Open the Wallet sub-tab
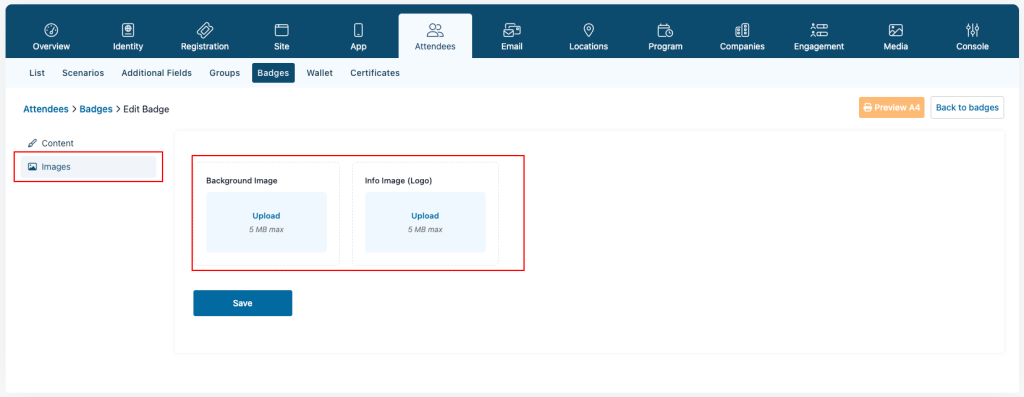This screenshot has width=1024, height=397. pyautogui.click(x=320, y=73)
